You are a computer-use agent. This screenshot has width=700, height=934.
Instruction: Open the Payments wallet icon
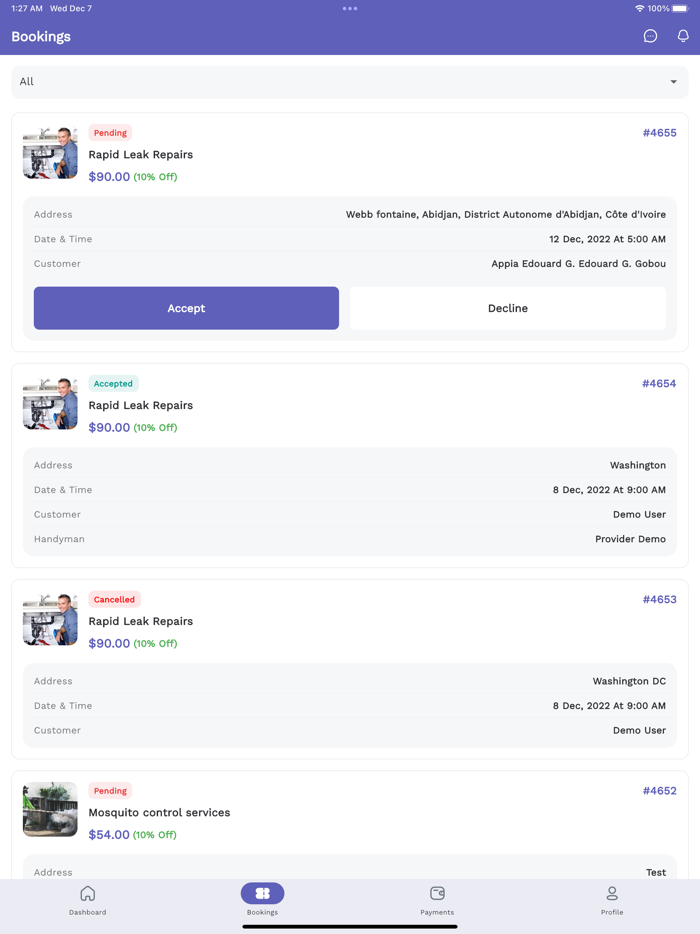point(437,894)
